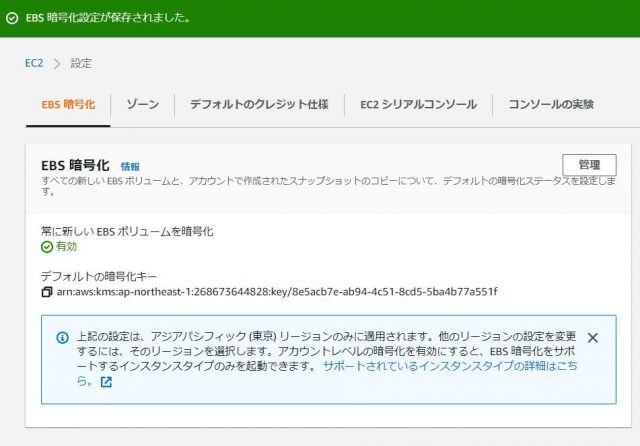Click the green 有効 status check icon

[47, 246]
